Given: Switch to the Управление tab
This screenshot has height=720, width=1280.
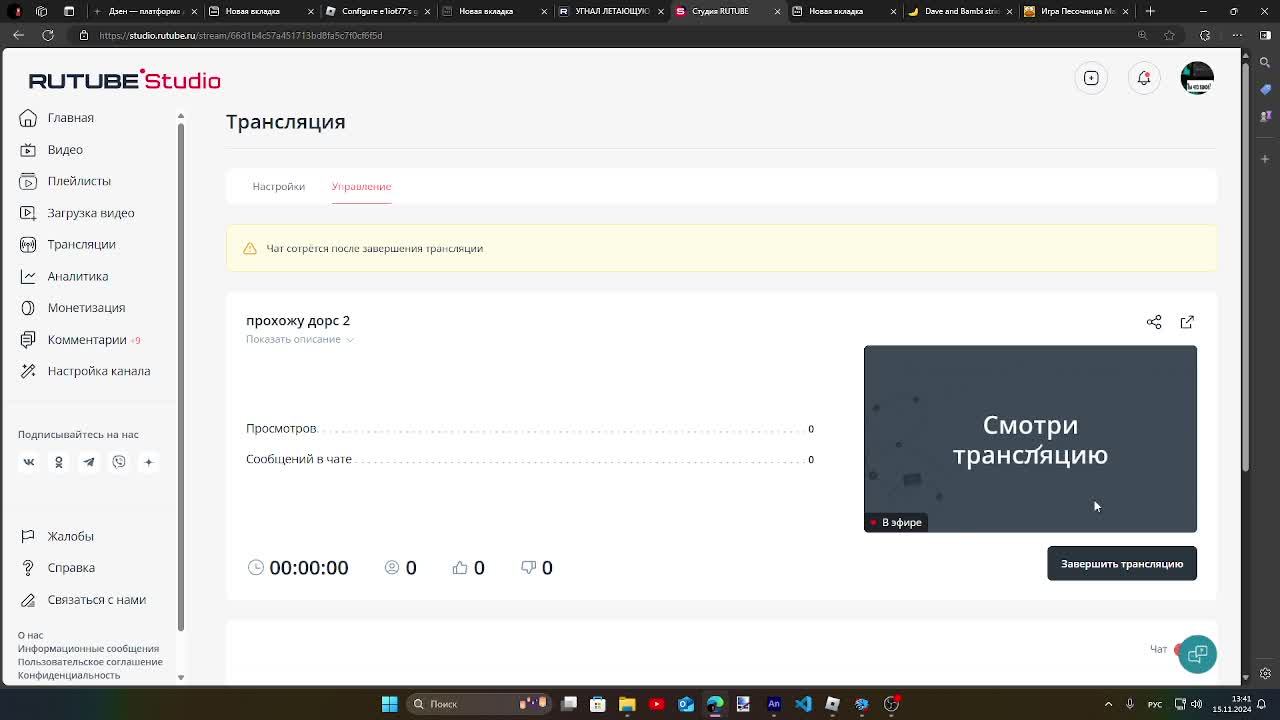Looking at the screenshot, I should (x=361, y=186).
